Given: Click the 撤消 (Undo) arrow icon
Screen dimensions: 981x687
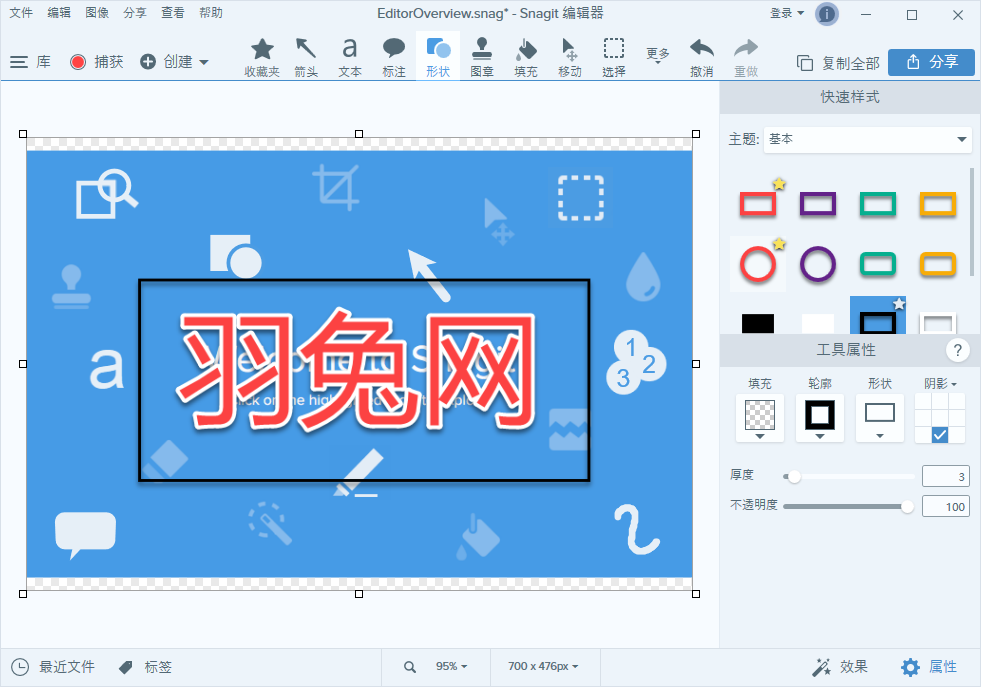Looking at the screenshot, I should click(x=702, y=56).
